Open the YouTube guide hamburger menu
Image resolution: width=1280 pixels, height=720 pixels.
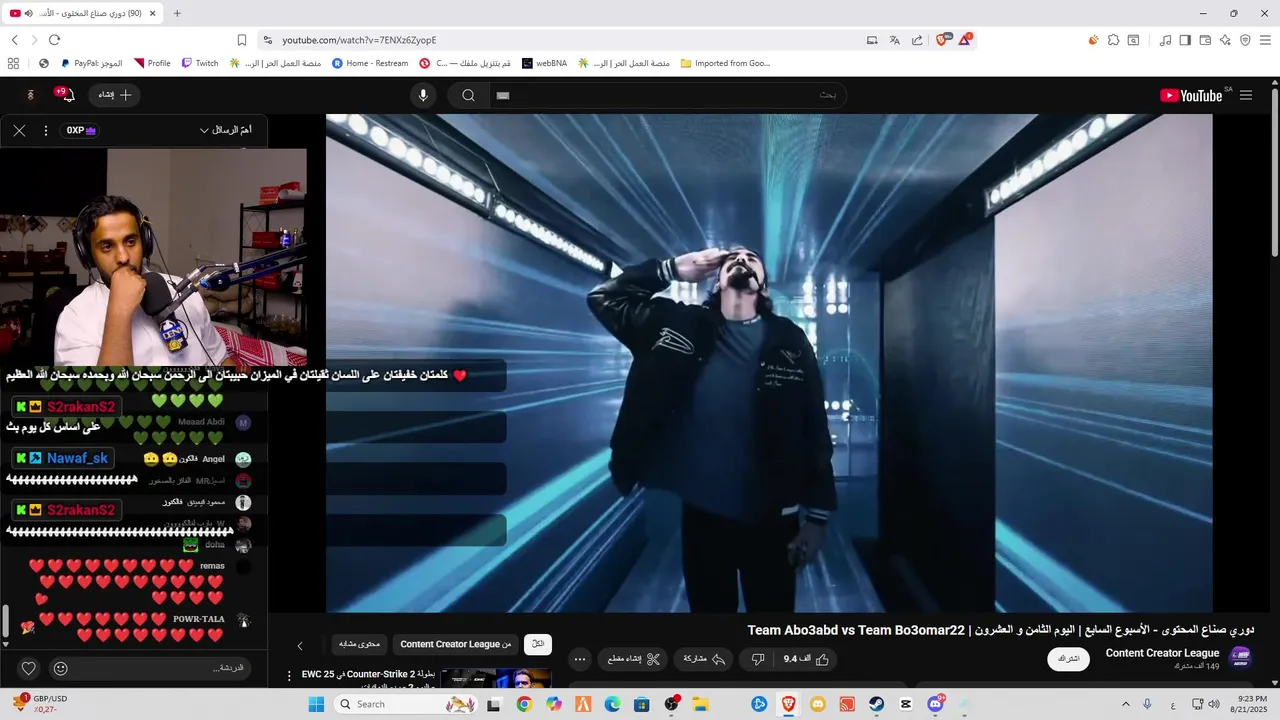pyautogui.click(x=1245, y=95)
